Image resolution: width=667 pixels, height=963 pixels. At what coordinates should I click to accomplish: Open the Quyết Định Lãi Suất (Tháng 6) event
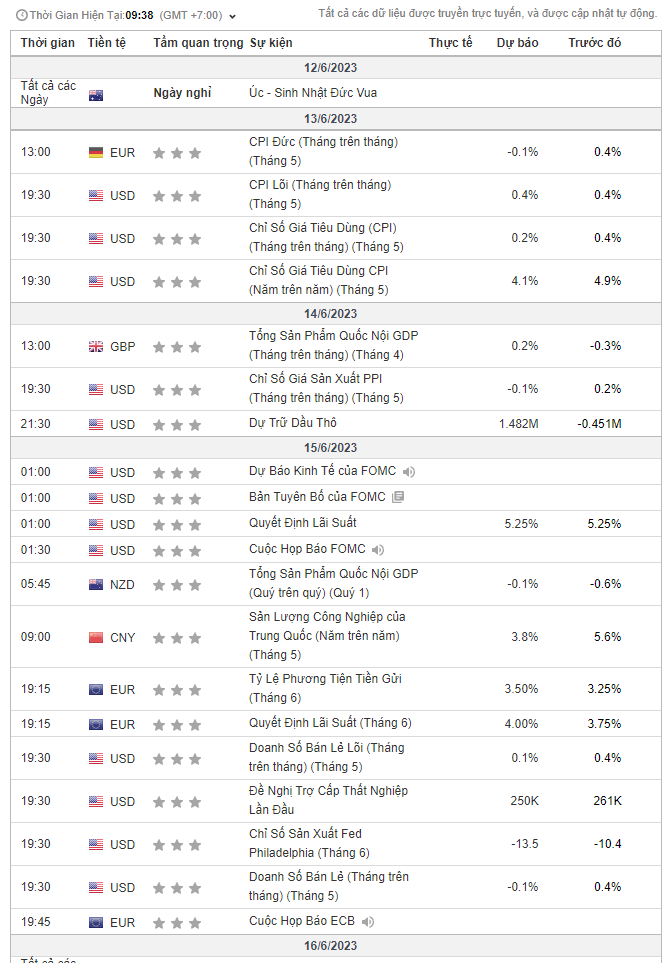[330, 723]
